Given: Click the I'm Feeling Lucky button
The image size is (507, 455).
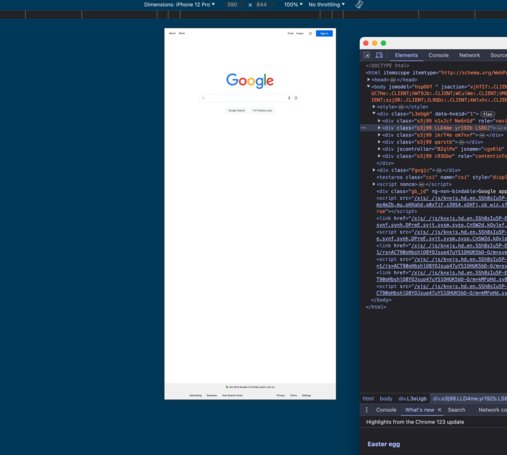Looking at the screenshot, I should point(262,110).
